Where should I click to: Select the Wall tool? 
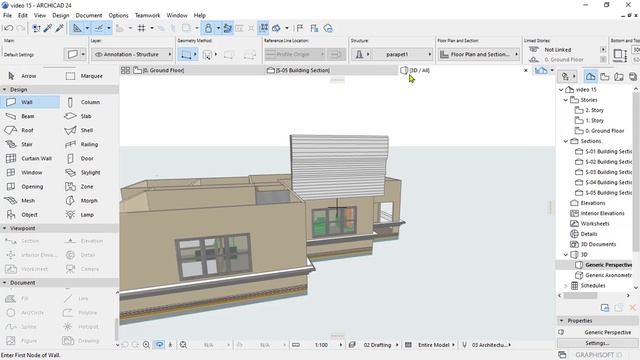[x=29, y=102]
